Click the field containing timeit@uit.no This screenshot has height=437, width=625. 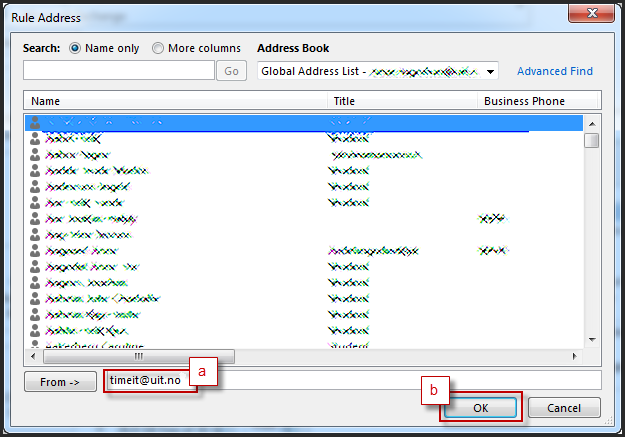(x=150, y=381)
